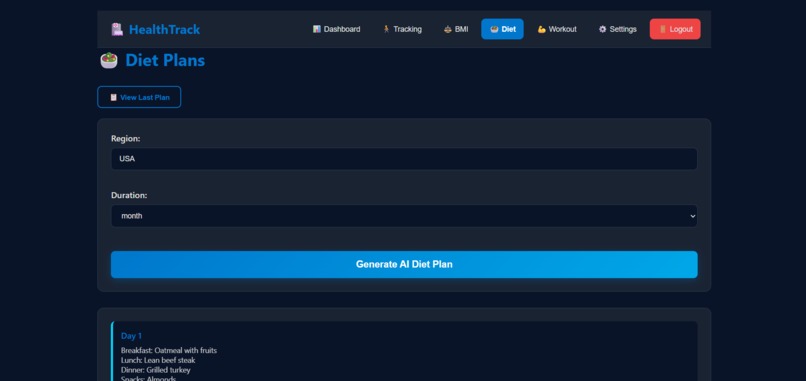The width and height of the screenshot is (806, 381).
Task: Click the runner icon next to Tracking
Action: point(387,29)
